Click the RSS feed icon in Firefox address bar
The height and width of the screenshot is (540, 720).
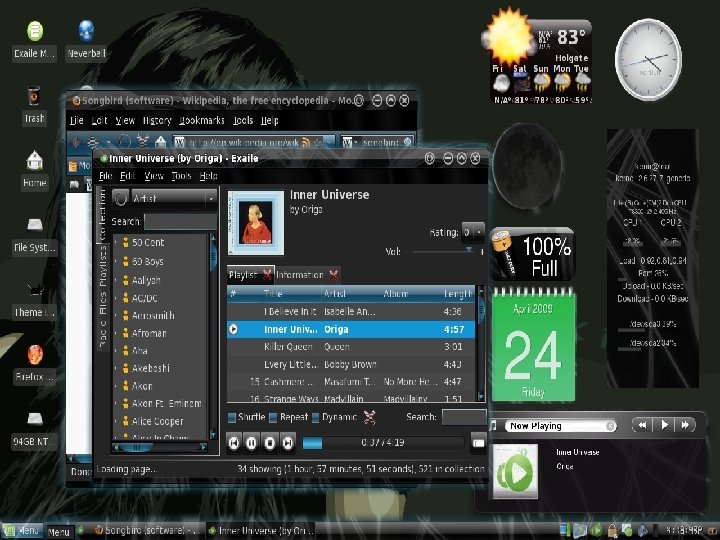tap(306, 142)
